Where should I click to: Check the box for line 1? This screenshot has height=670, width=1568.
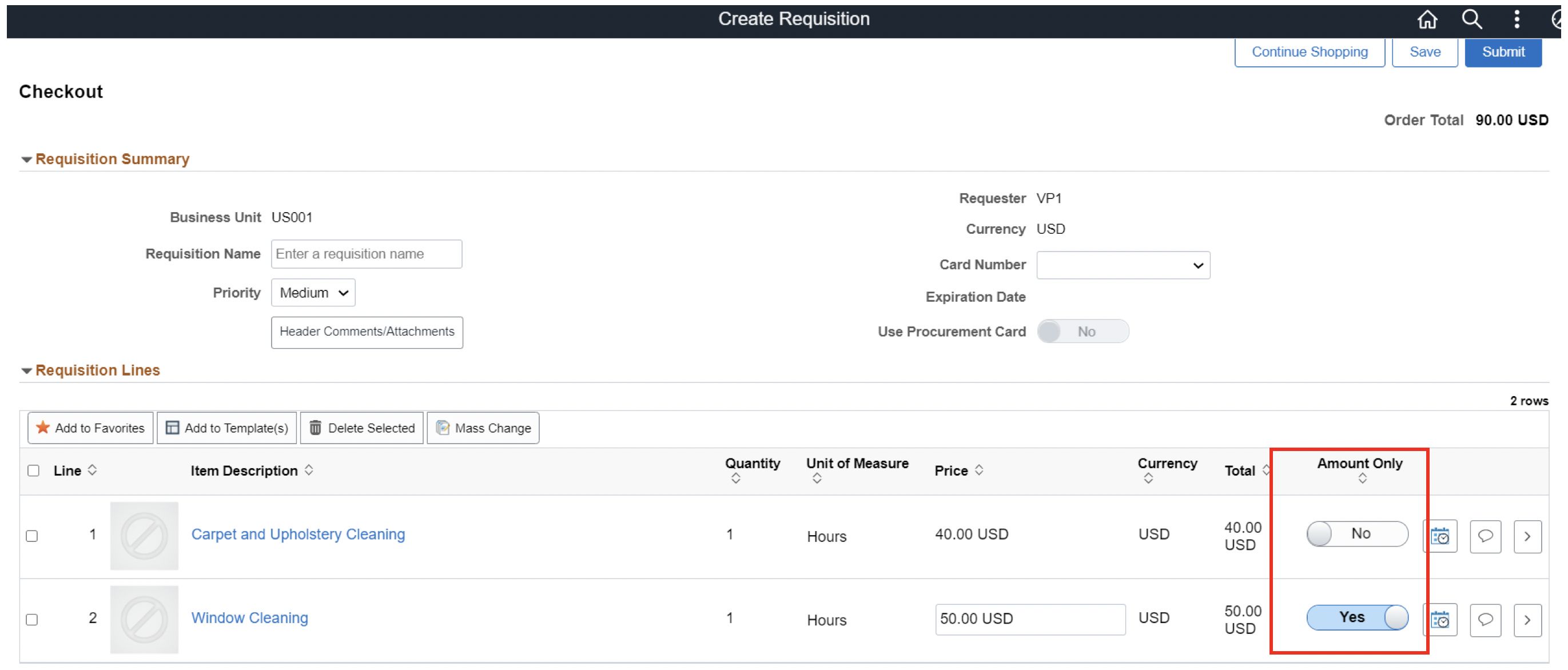[x=32, y=536]
